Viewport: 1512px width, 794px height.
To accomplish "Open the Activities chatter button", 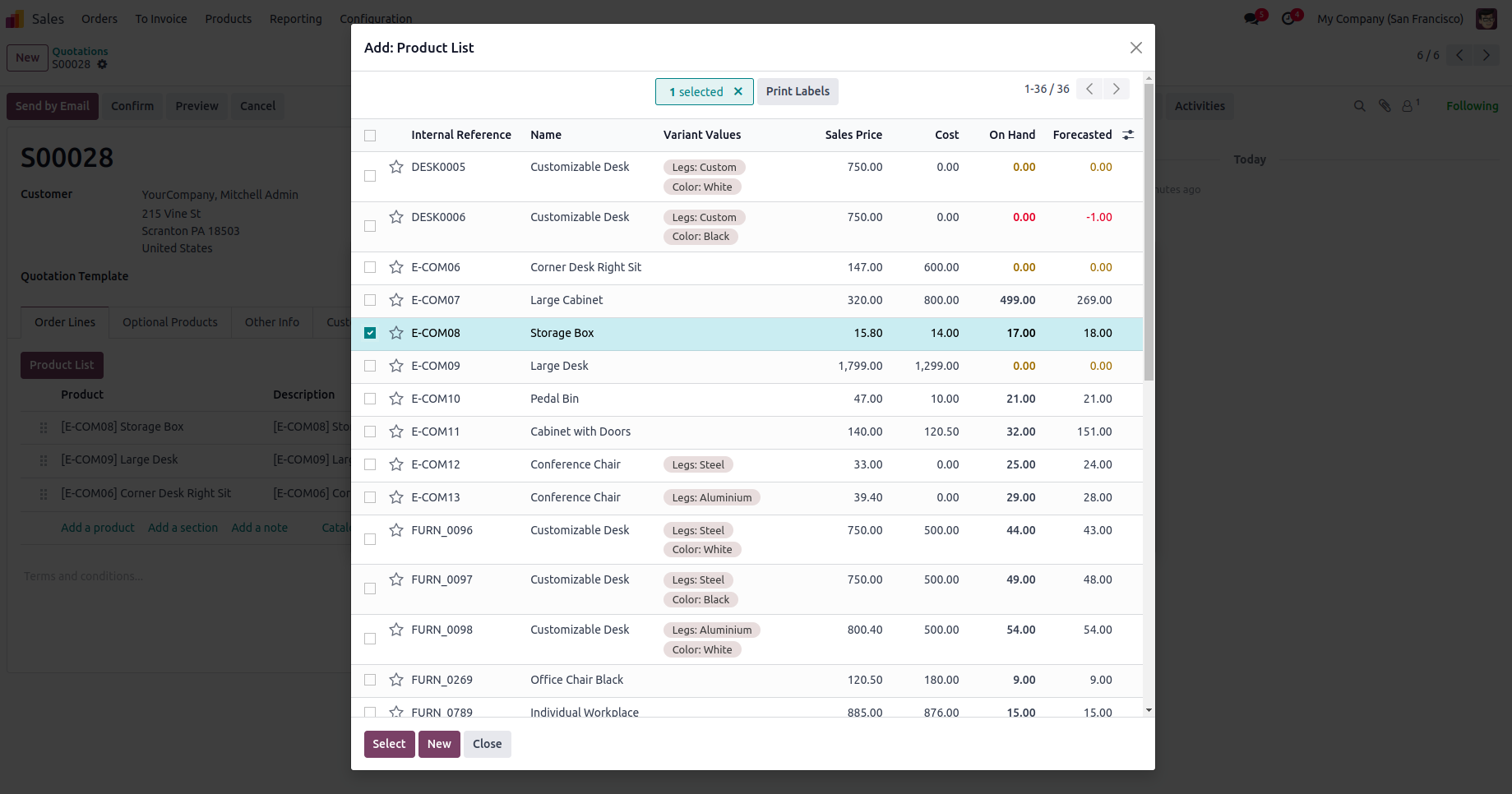I will 1200,106.
